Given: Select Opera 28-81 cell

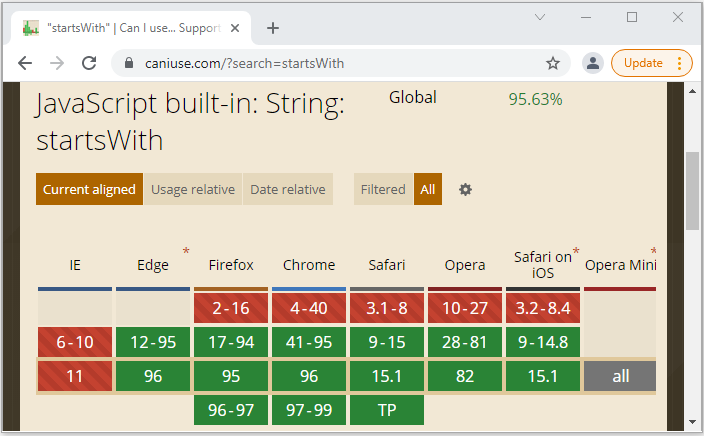Looking at the screenshot, I should [x=465, y=342].
